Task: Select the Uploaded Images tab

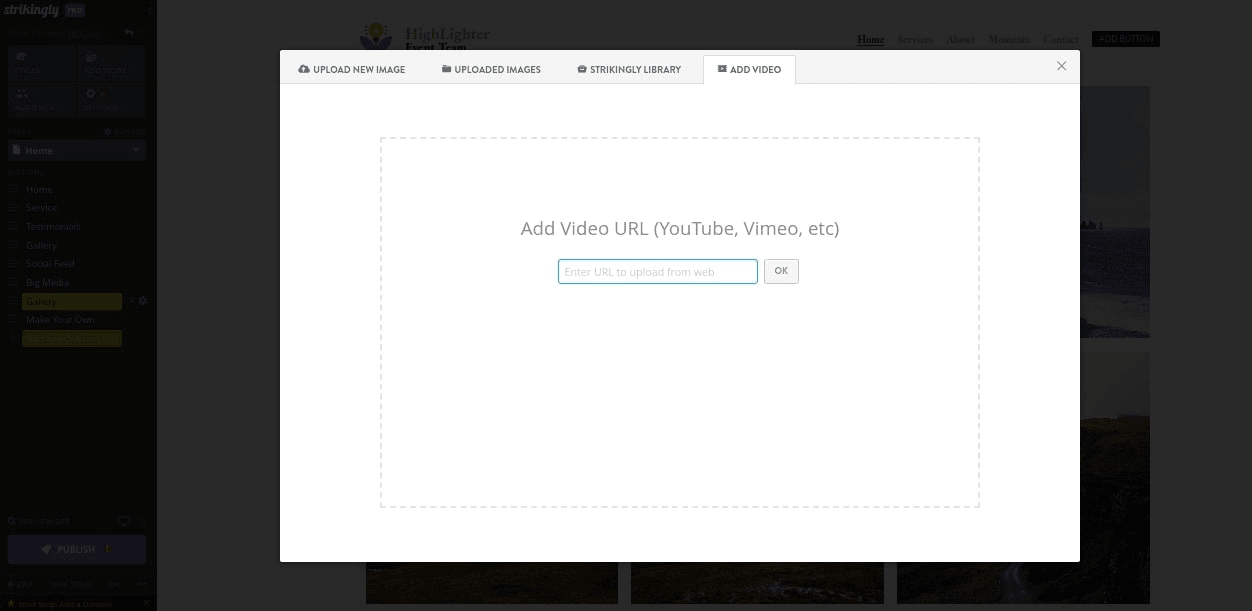Action: (490, 69)
